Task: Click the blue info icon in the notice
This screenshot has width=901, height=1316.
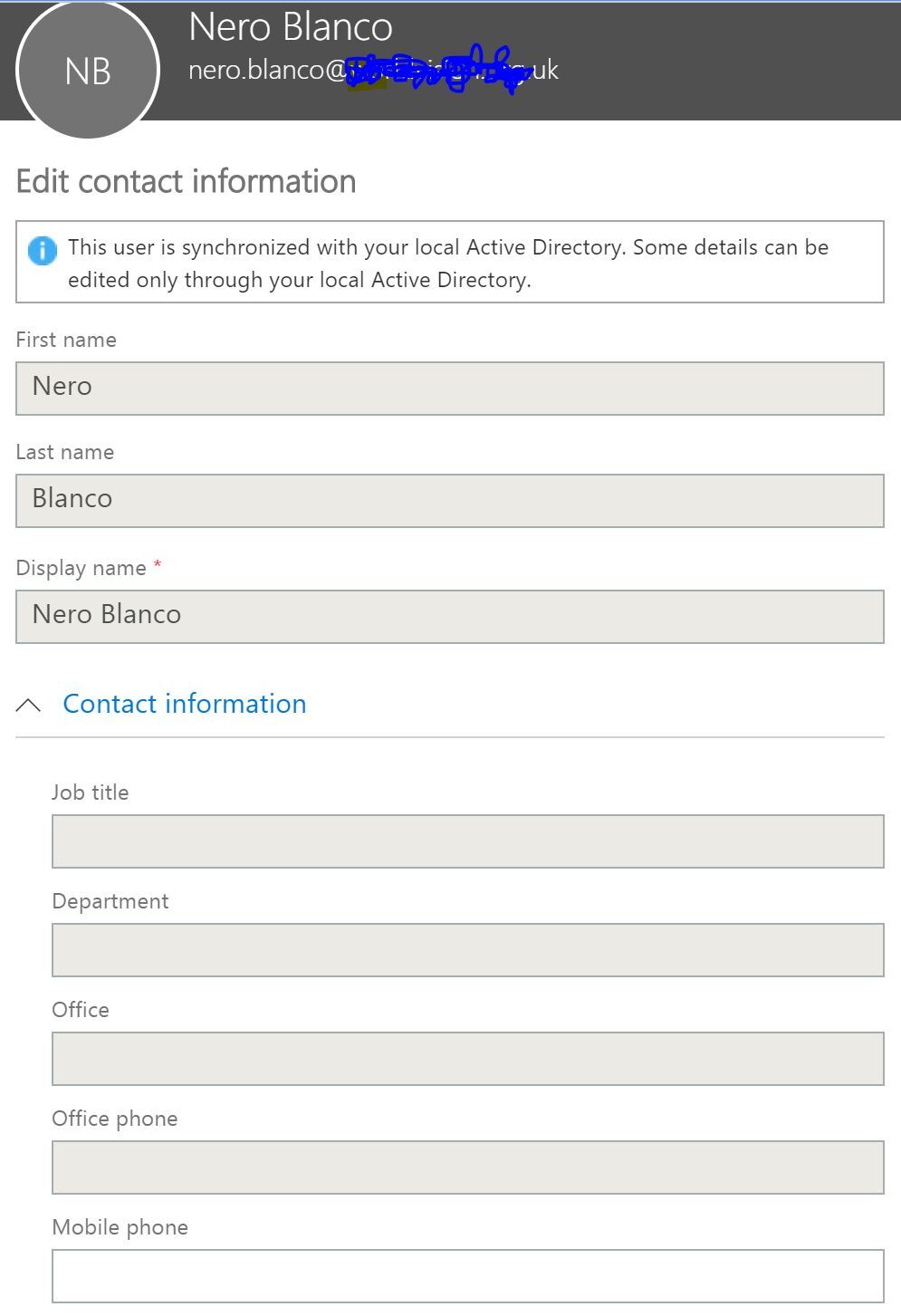Action: tap(43, 250)
